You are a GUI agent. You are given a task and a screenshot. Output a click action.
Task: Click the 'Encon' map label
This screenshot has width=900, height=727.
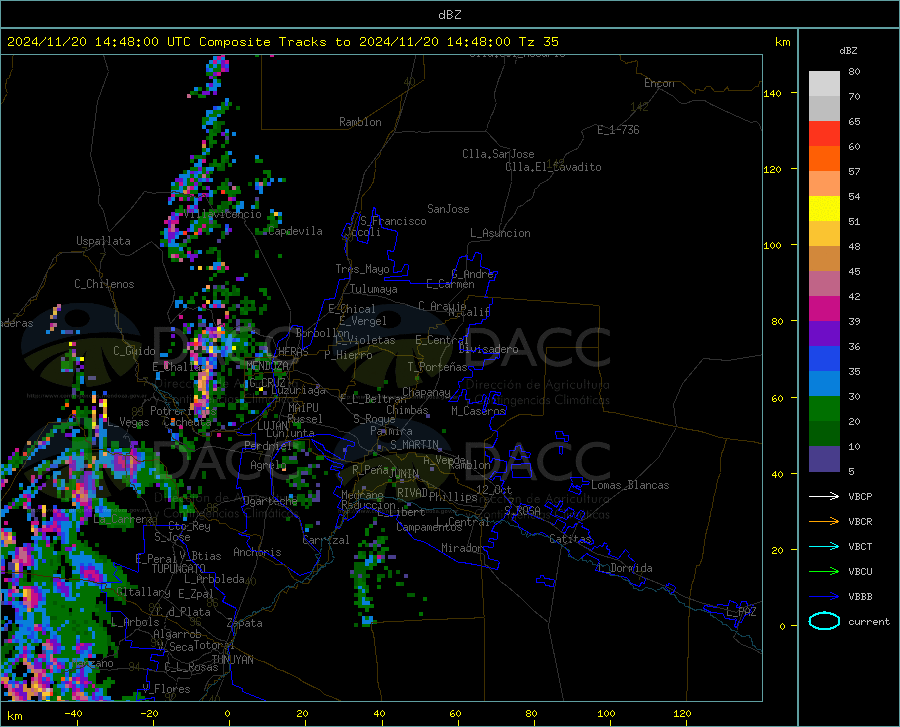tap(659, 83)
